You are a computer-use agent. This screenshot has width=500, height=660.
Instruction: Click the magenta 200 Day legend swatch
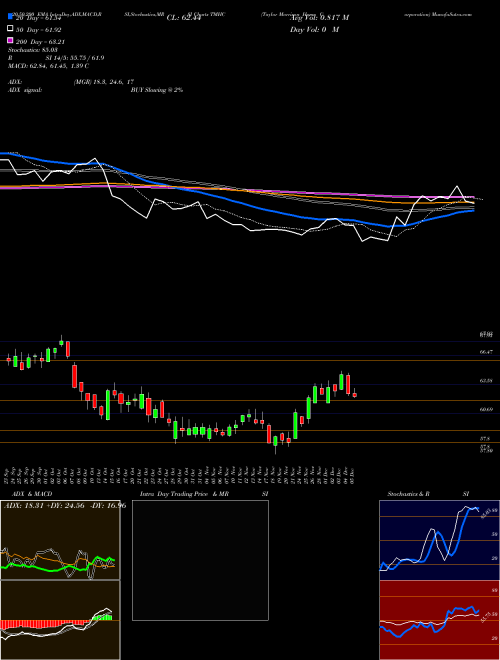[10, 41]
